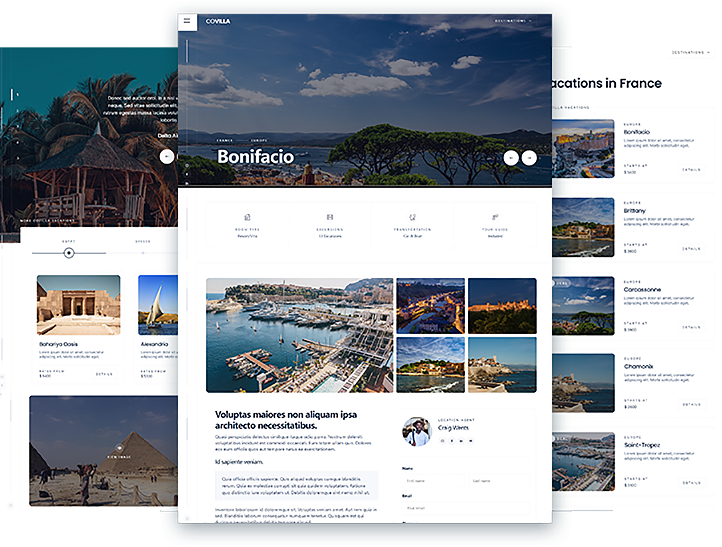Open the coastal fortress gallery thumbnail
This screenshot has width=722, height=547.
pos(502,365)
